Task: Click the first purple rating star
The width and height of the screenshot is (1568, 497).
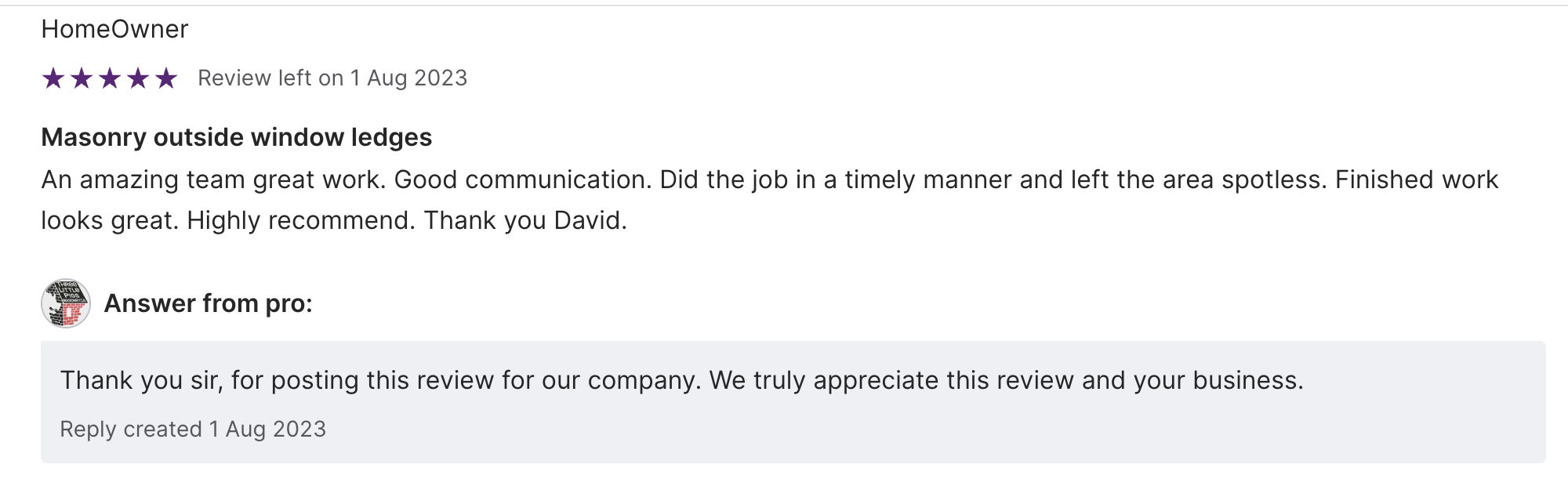Action: pyautogui.click(x=53, y=78)
